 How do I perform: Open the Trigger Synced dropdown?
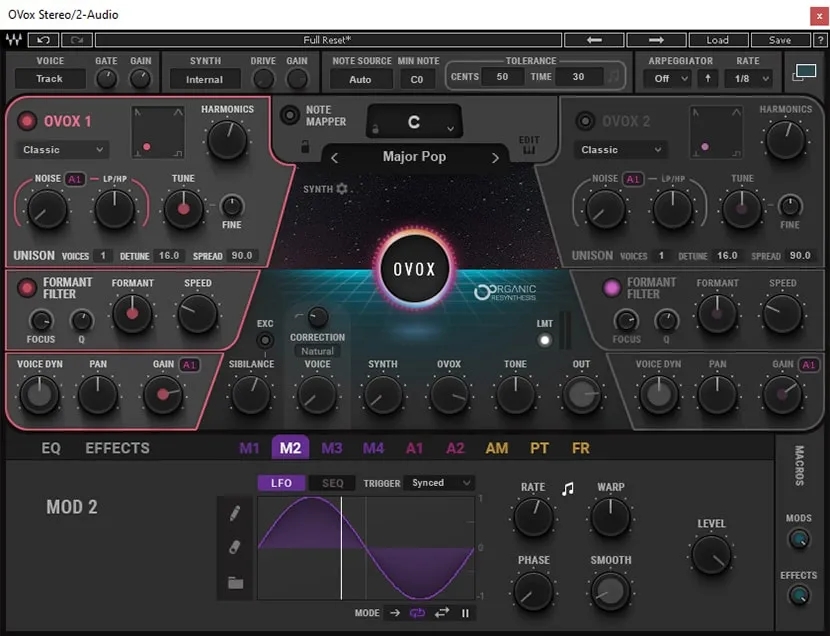point(440,483)
